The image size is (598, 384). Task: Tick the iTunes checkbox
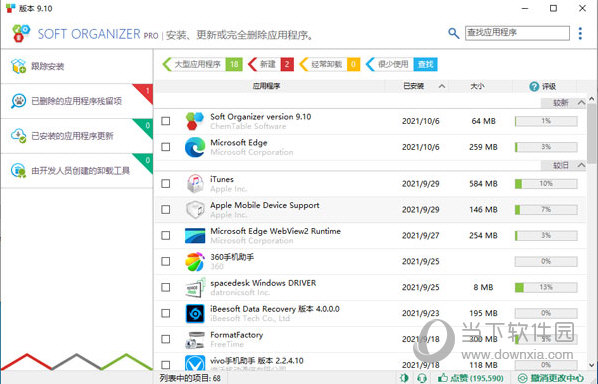(166, 183)
